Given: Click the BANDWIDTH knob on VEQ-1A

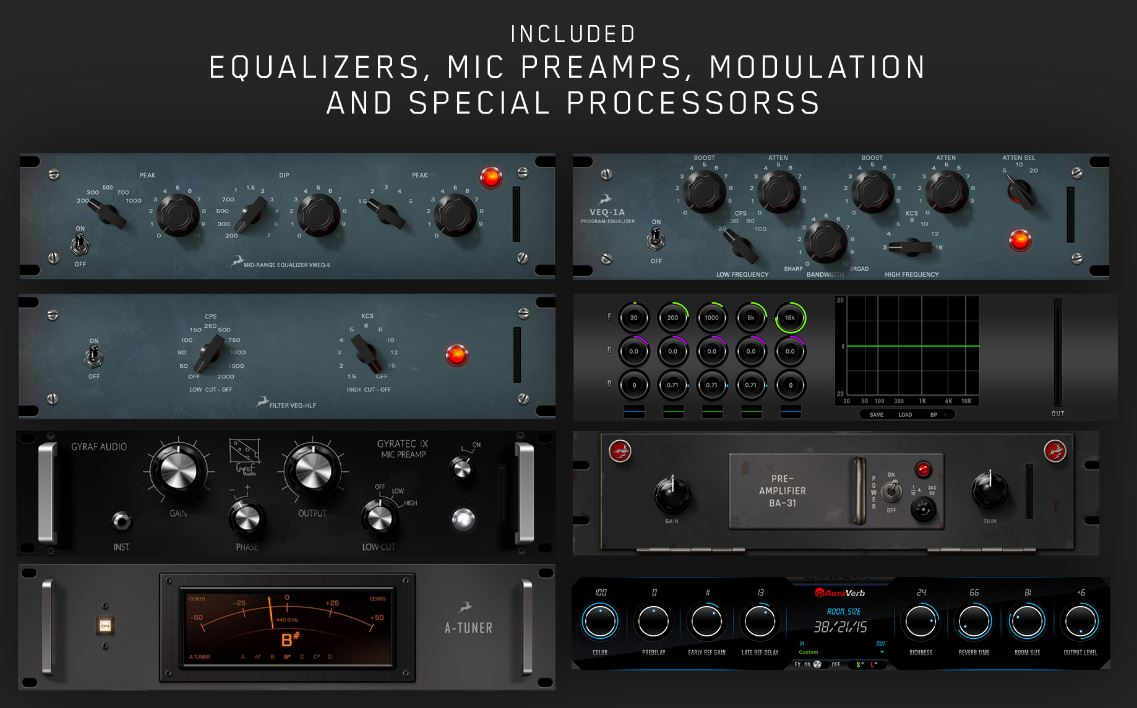Looking at the screenshot, I should click(826, 242).
